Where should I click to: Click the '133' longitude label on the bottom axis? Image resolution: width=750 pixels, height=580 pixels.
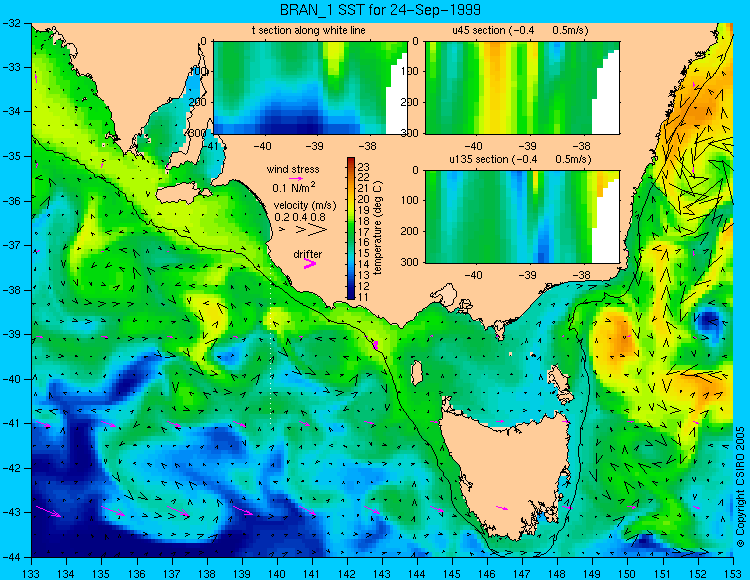pos(32,573)
